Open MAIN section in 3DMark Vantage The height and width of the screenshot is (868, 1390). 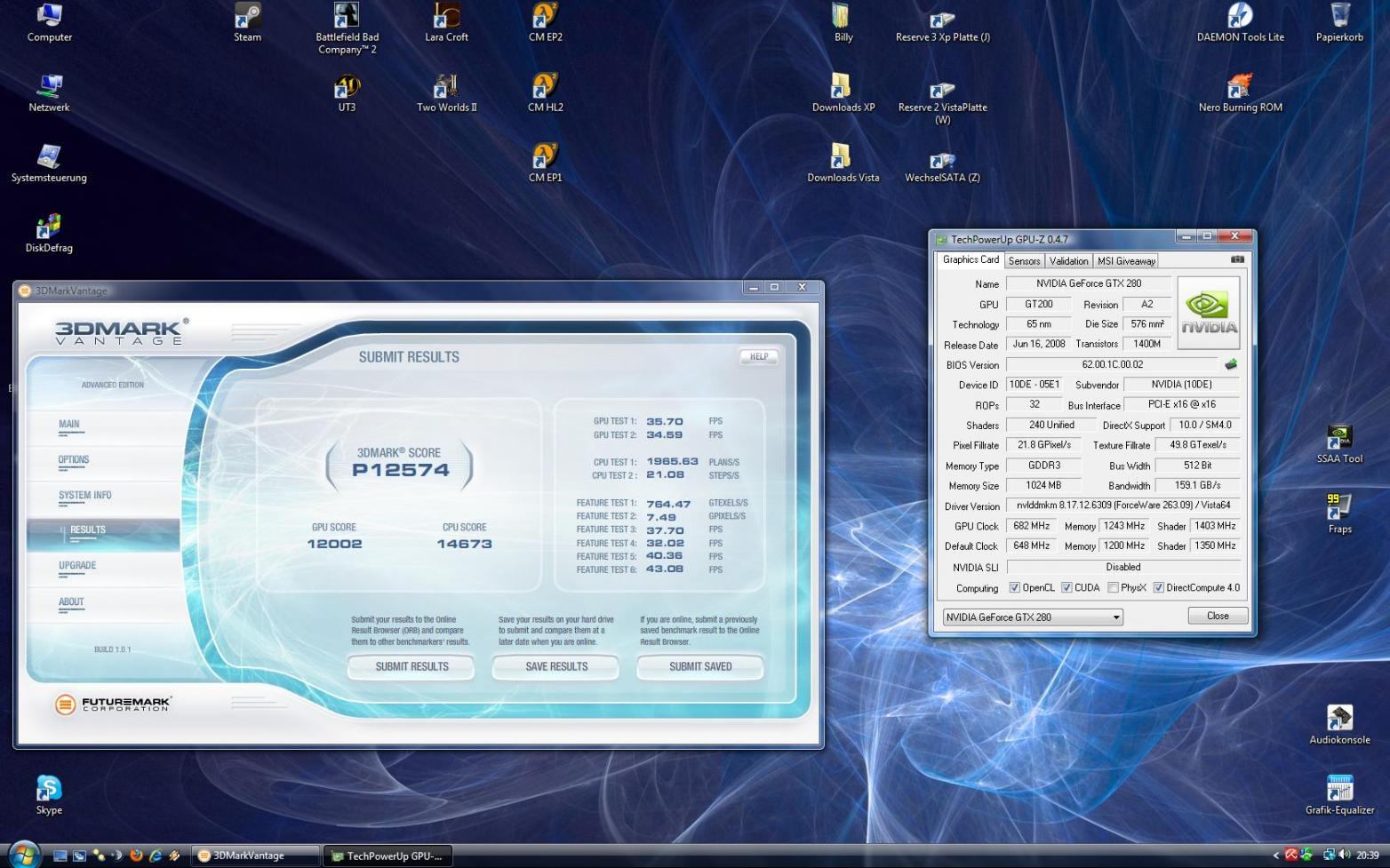[68, 425]
